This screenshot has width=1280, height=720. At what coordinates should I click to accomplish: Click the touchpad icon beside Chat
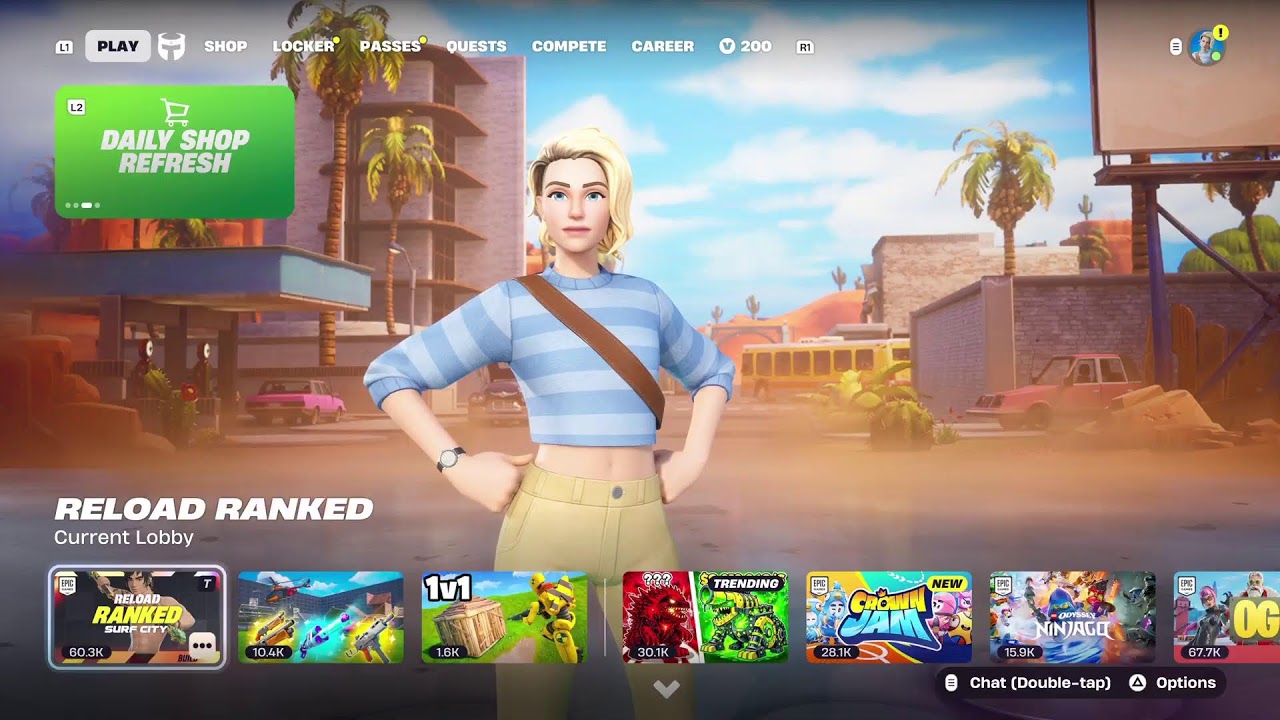tap(951, 683)
